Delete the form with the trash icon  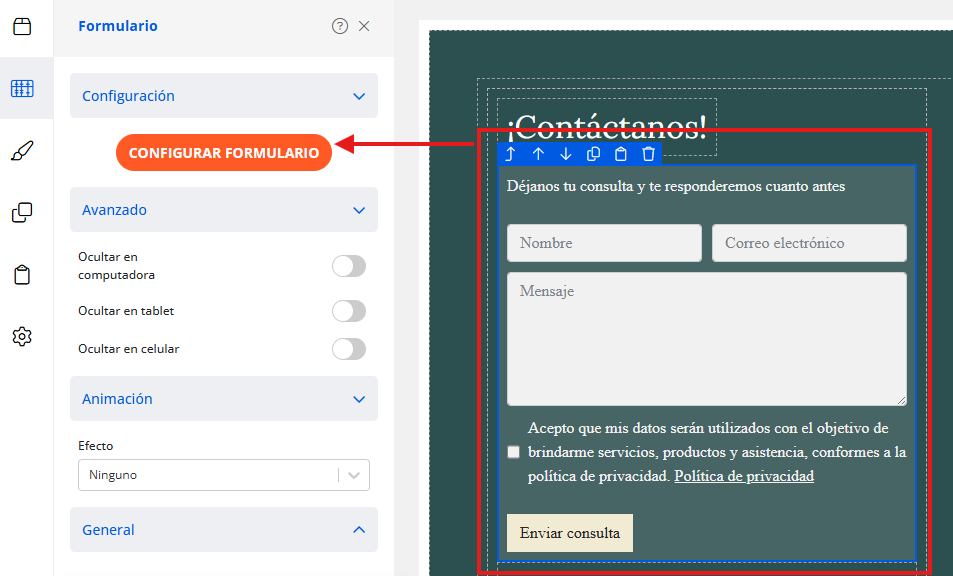click(649, 154)
